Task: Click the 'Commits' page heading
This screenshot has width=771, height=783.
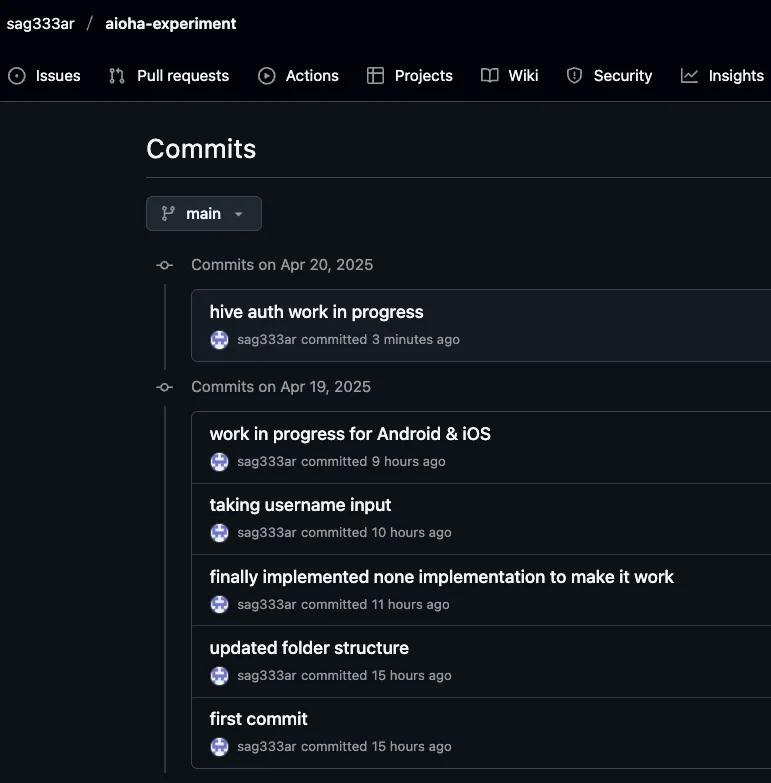Action: 201,149
